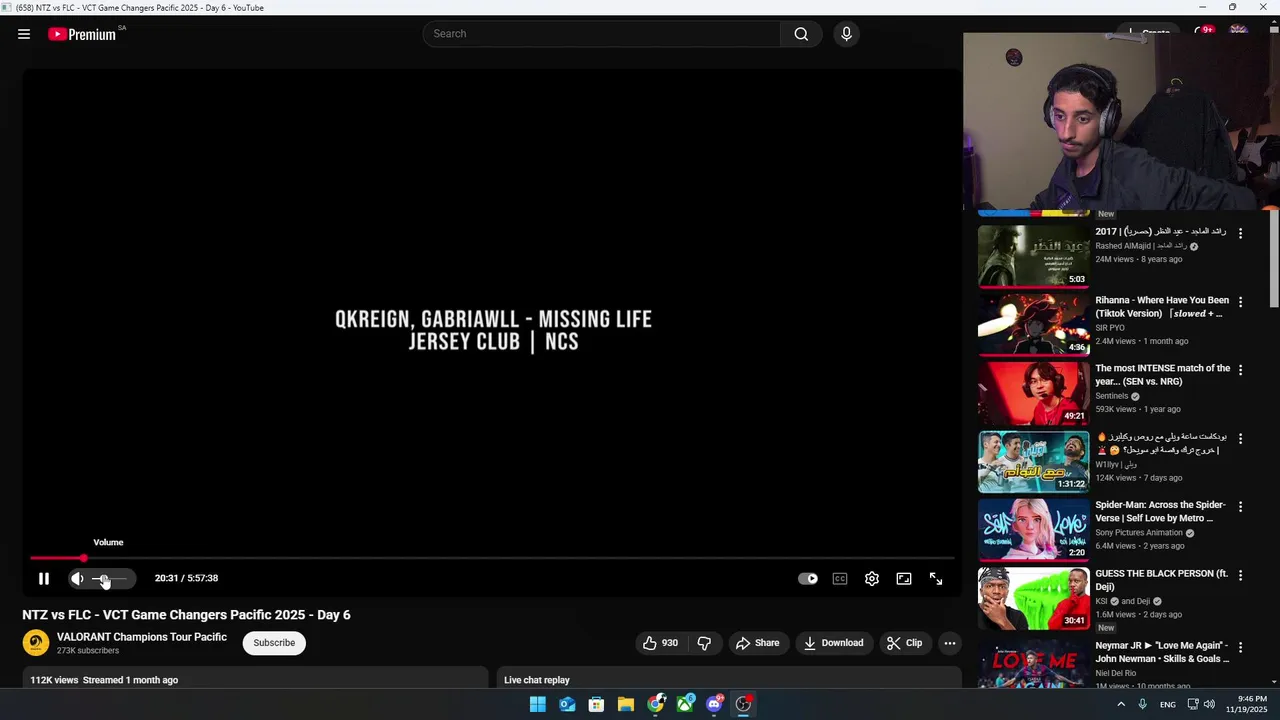Click the VALORANT Champions Tour Pacific avatar
The image size is (1280, 720).
(36, 643)
